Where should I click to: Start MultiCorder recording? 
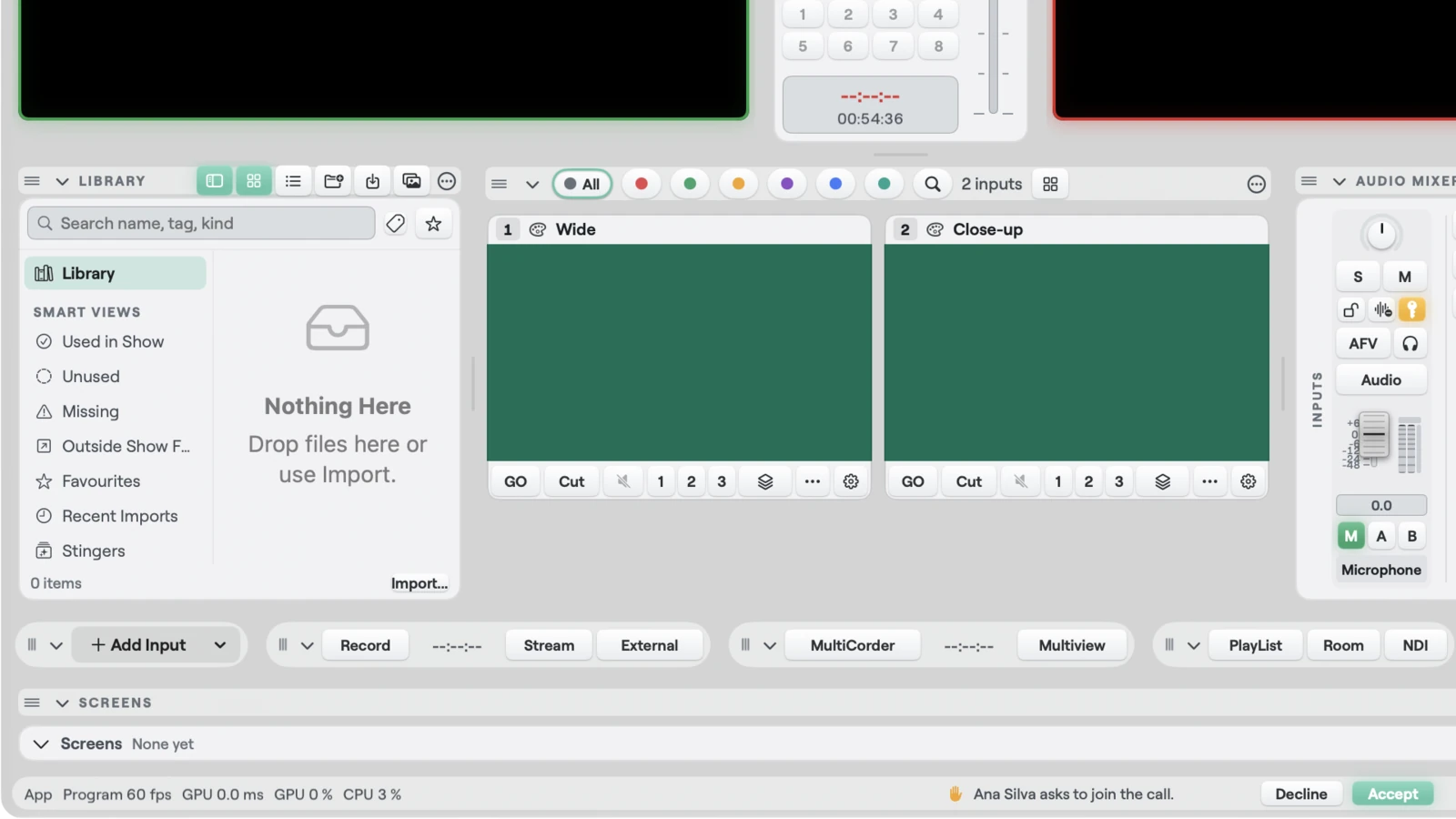(x=853, y=645)
